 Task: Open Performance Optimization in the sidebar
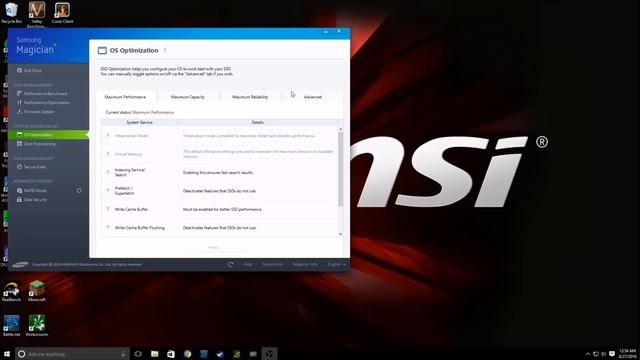[43, 103]
